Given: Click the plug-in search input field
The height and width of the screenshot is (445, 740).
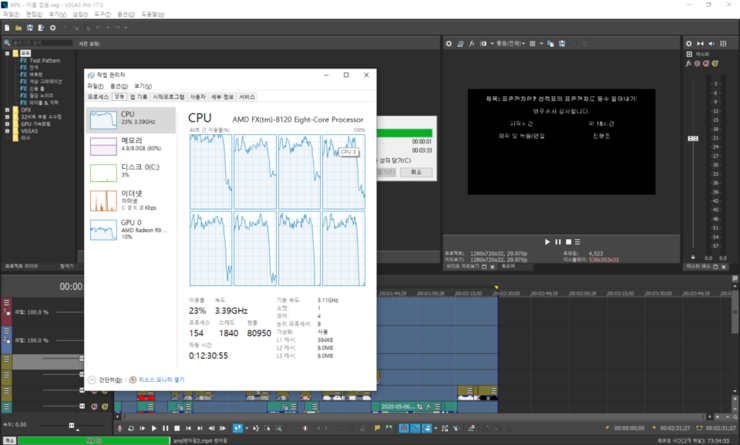Looking at the screenshot, I should point(42,43).
